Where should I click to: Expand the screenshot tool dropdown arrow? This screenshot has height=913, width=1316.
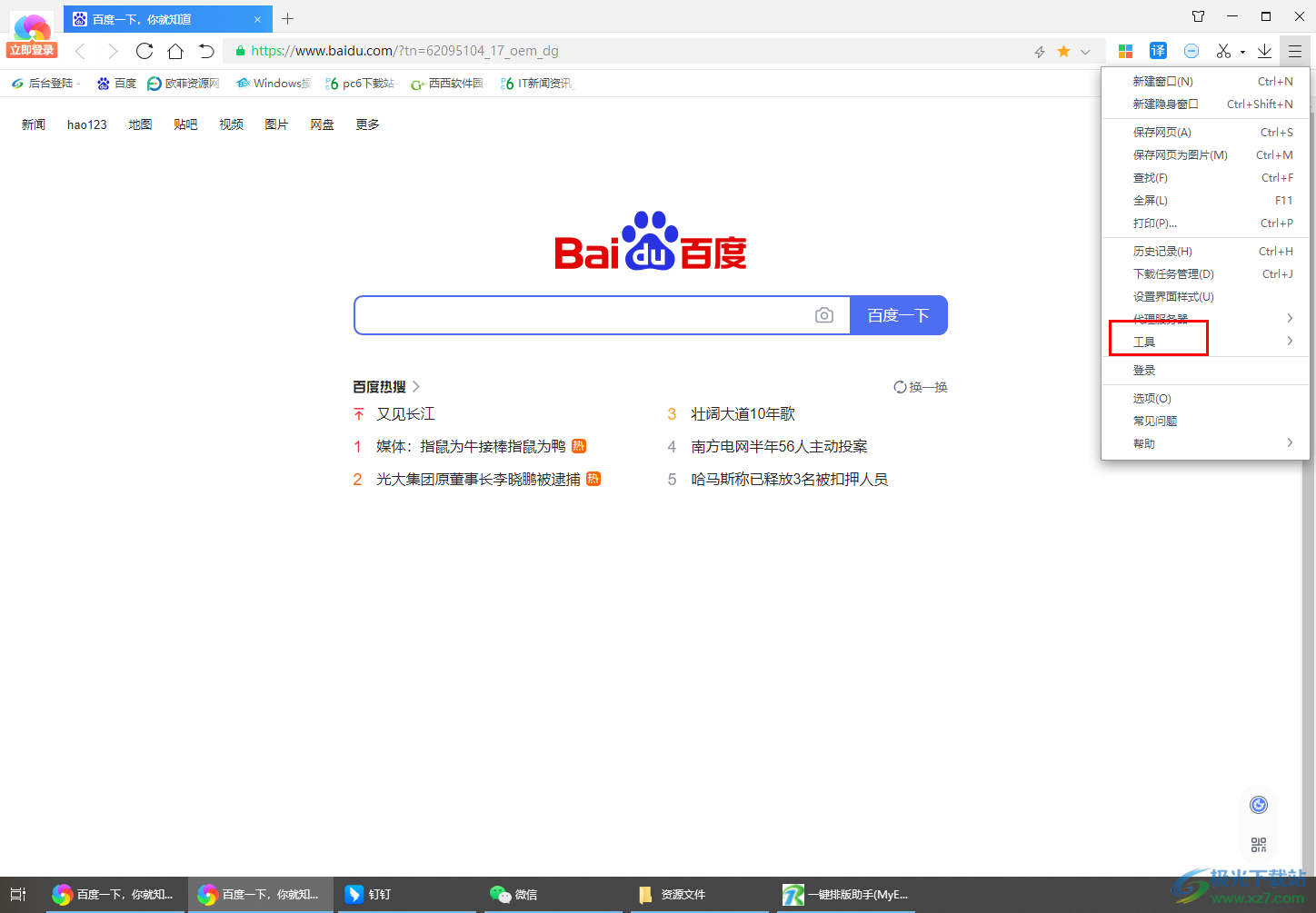pyautogui.click(x=1242, y=53)
